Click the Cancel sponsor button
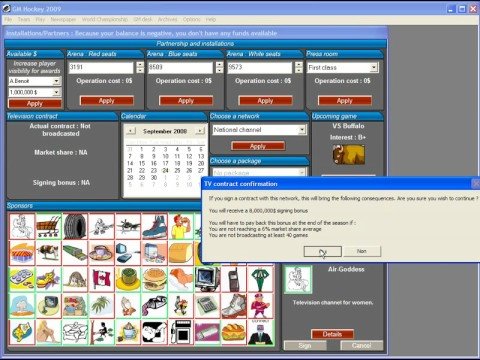The height and width of the screenshot is (360, 480). point(362,346)
